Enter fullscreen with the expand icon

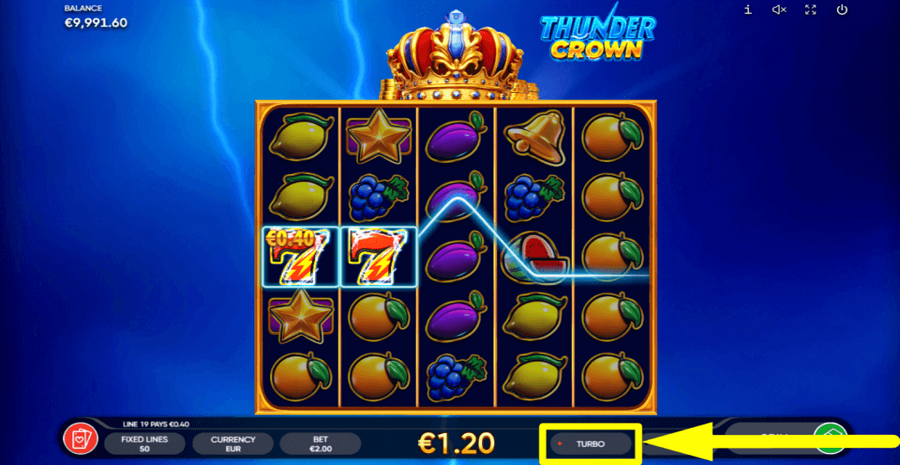[810, 9]
